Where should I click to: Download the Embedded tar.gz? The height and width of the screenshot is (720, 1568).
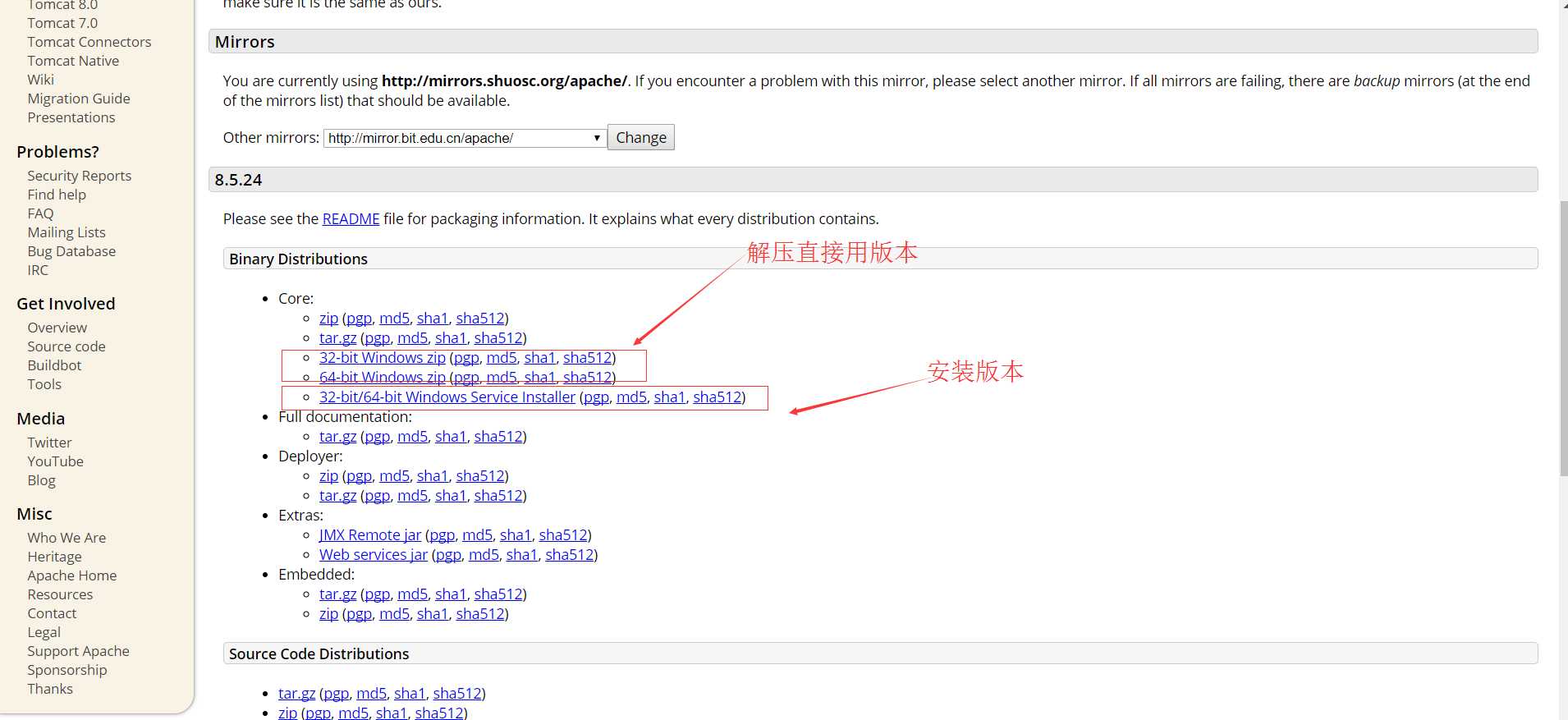pos(337,594)
